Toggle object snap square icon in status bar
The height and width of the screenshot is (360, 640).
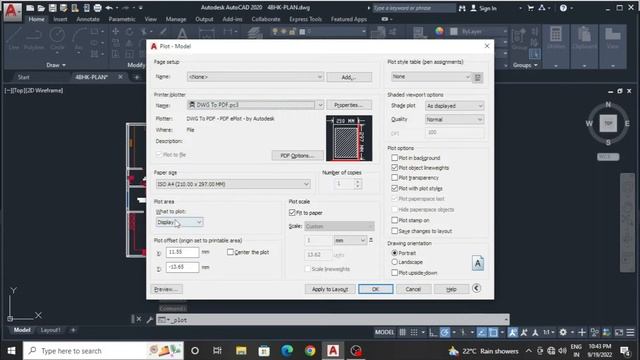click(x=493, y=332)
